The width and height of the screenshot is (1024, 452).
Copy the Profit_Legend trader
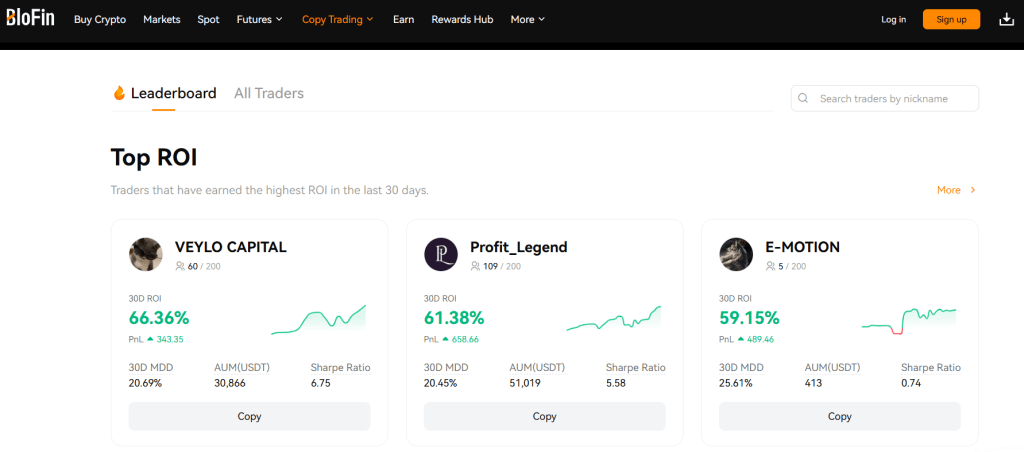[x=544, y=416]
